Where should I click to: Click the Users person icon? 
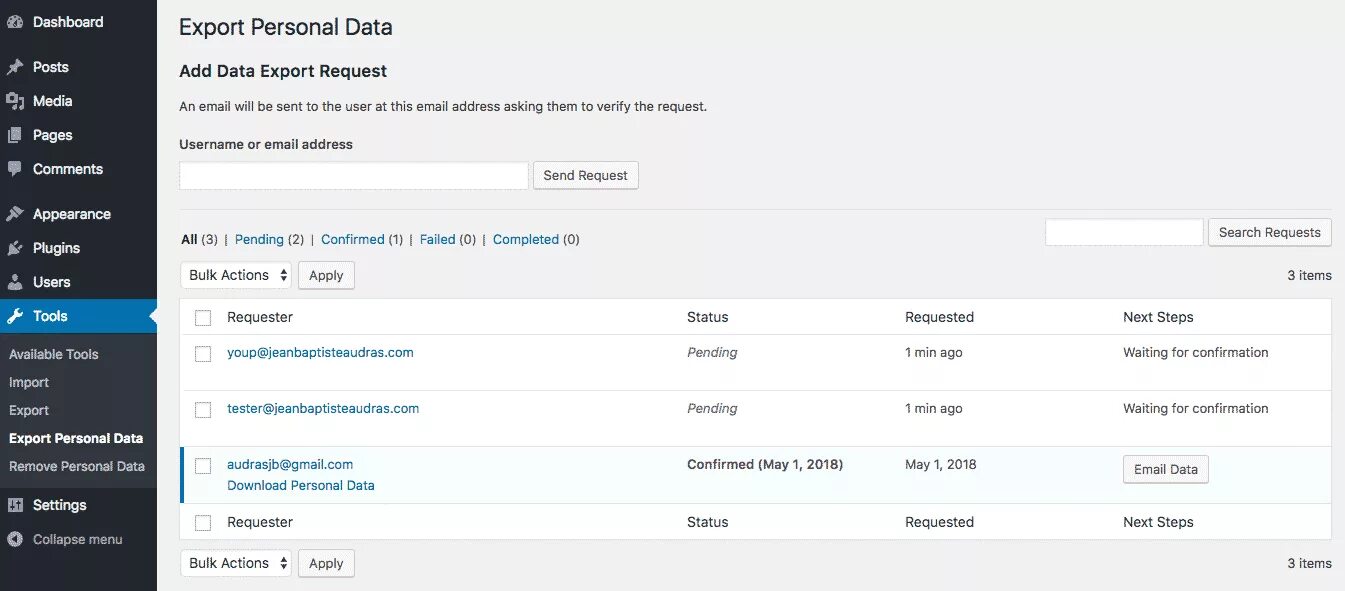[15, 282]
